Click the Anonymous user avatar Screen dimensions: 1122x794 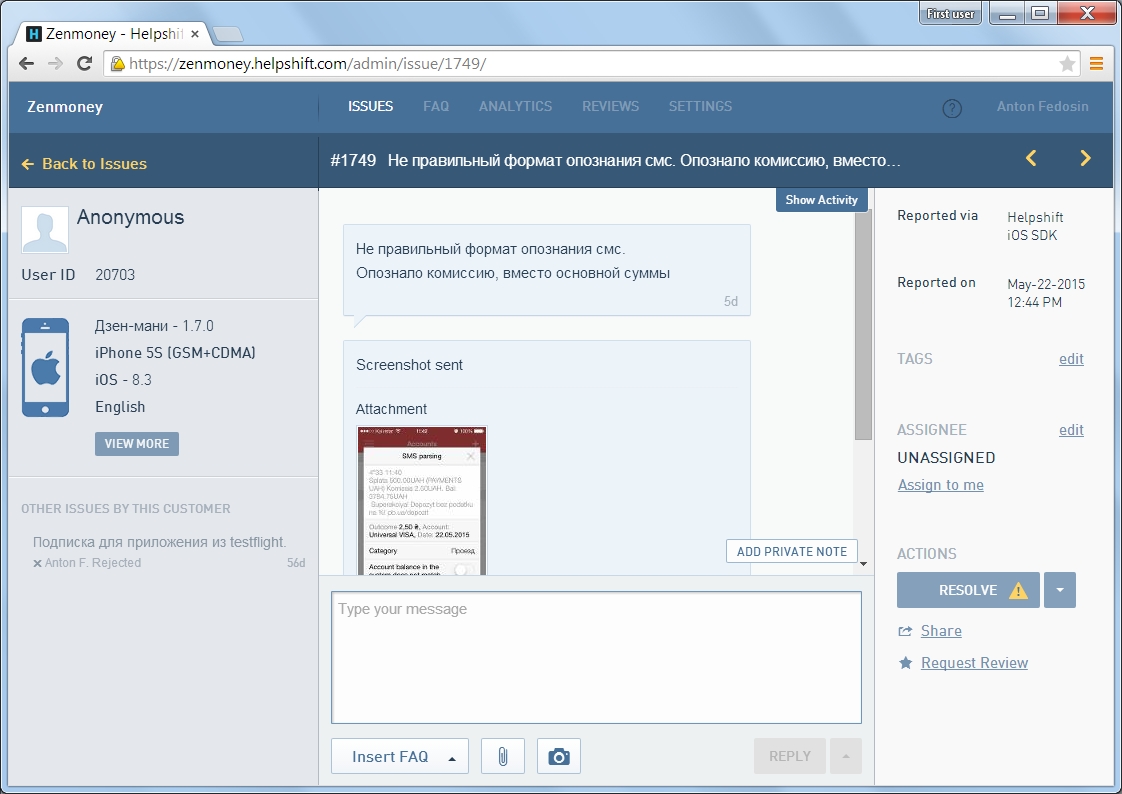[x=45, y=230]
